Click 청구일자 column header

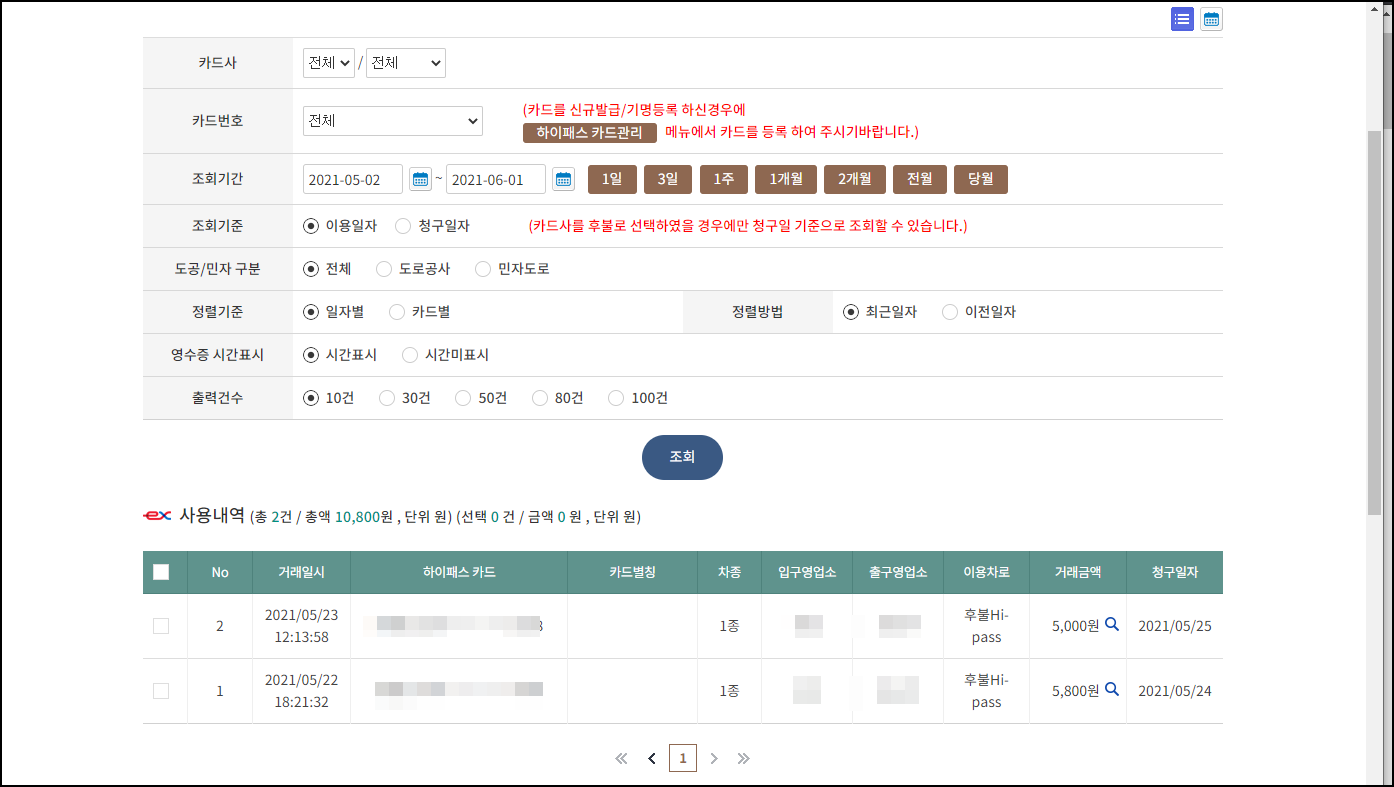(x=1174, y=572)
